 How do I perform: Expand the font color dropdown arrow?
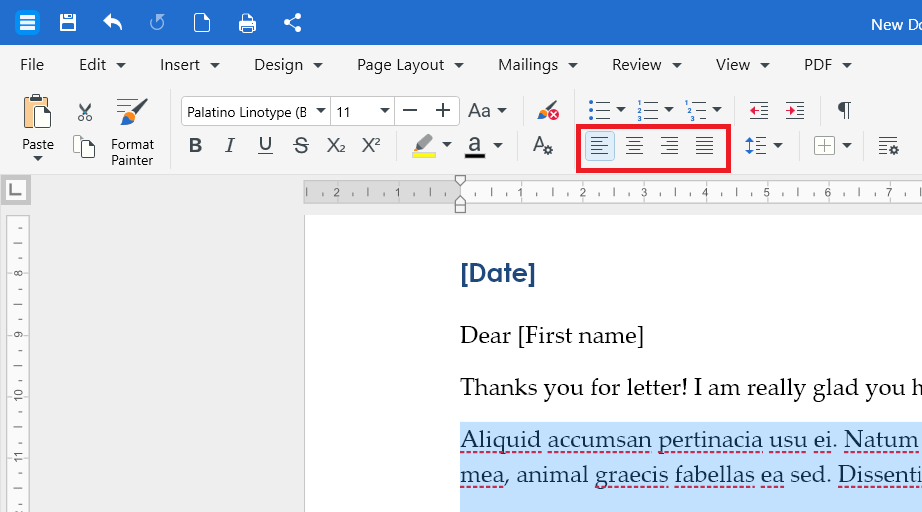(498, 145)
